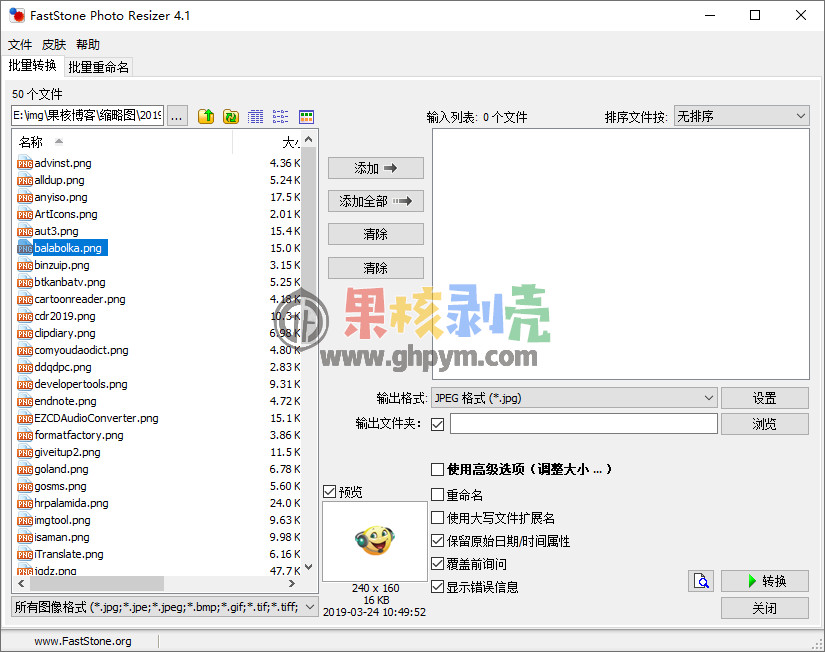The height and width of the screenshot is (652, 825).
Task: Switch to the 批量转换 tab
Action: [x=33, y=66]
